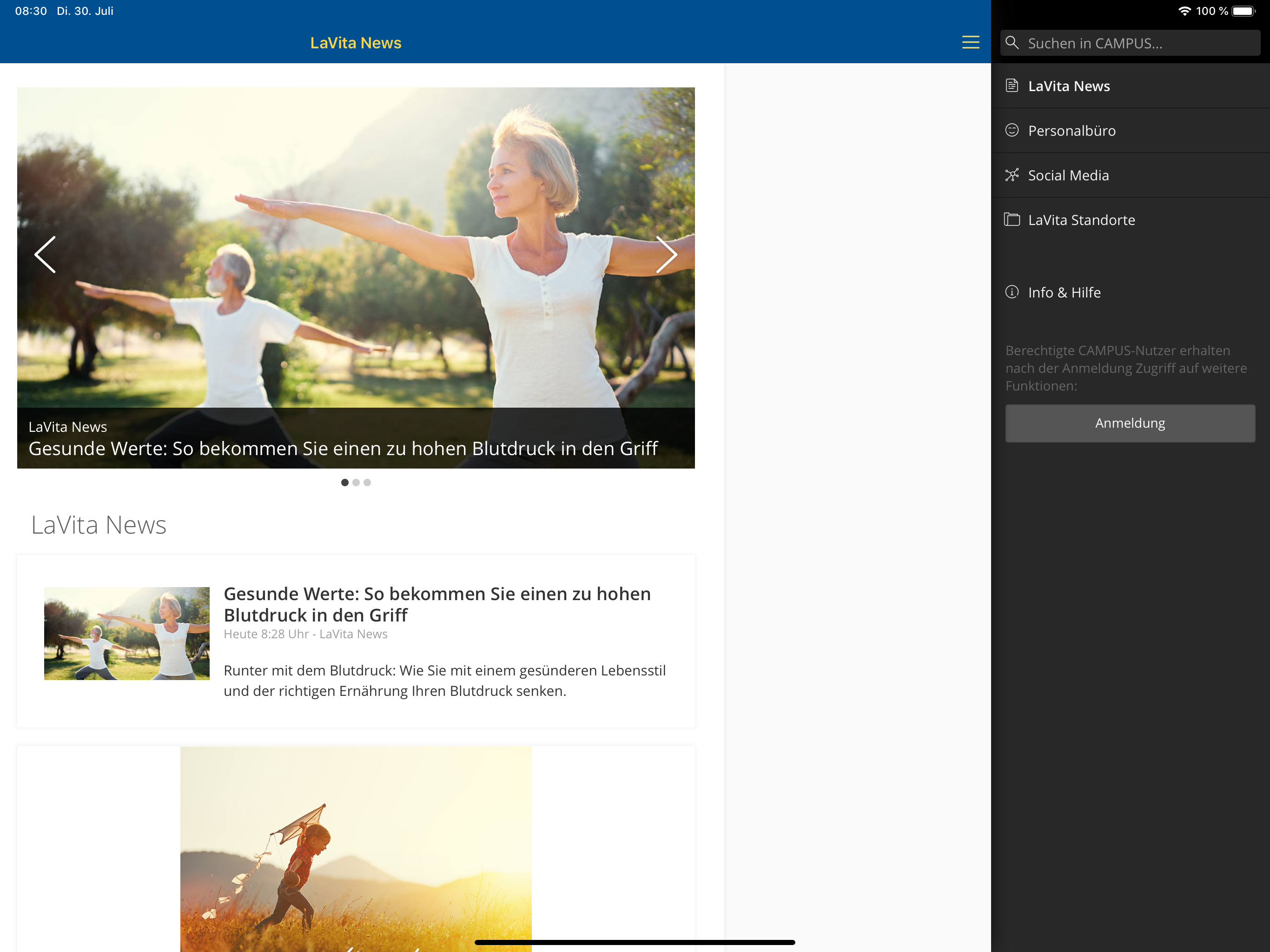This screenshot has width=1270, height=952.
Task: Show previous carousel slide with left arrow
Action: pos(45,254)
